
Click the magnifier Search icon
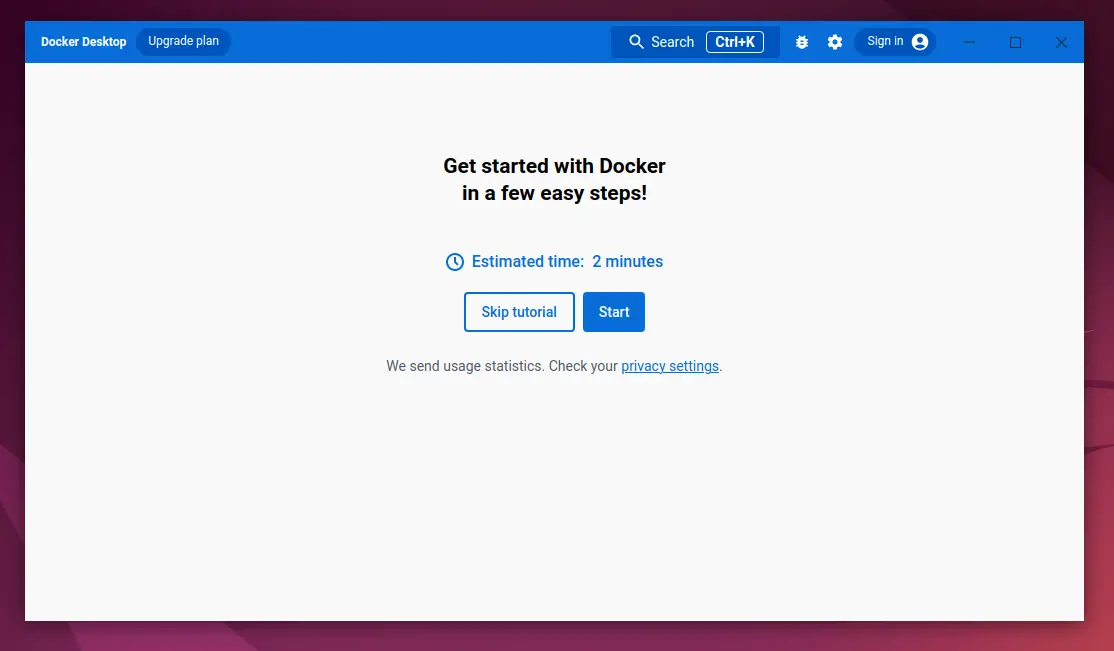click(x=636, y=42)
